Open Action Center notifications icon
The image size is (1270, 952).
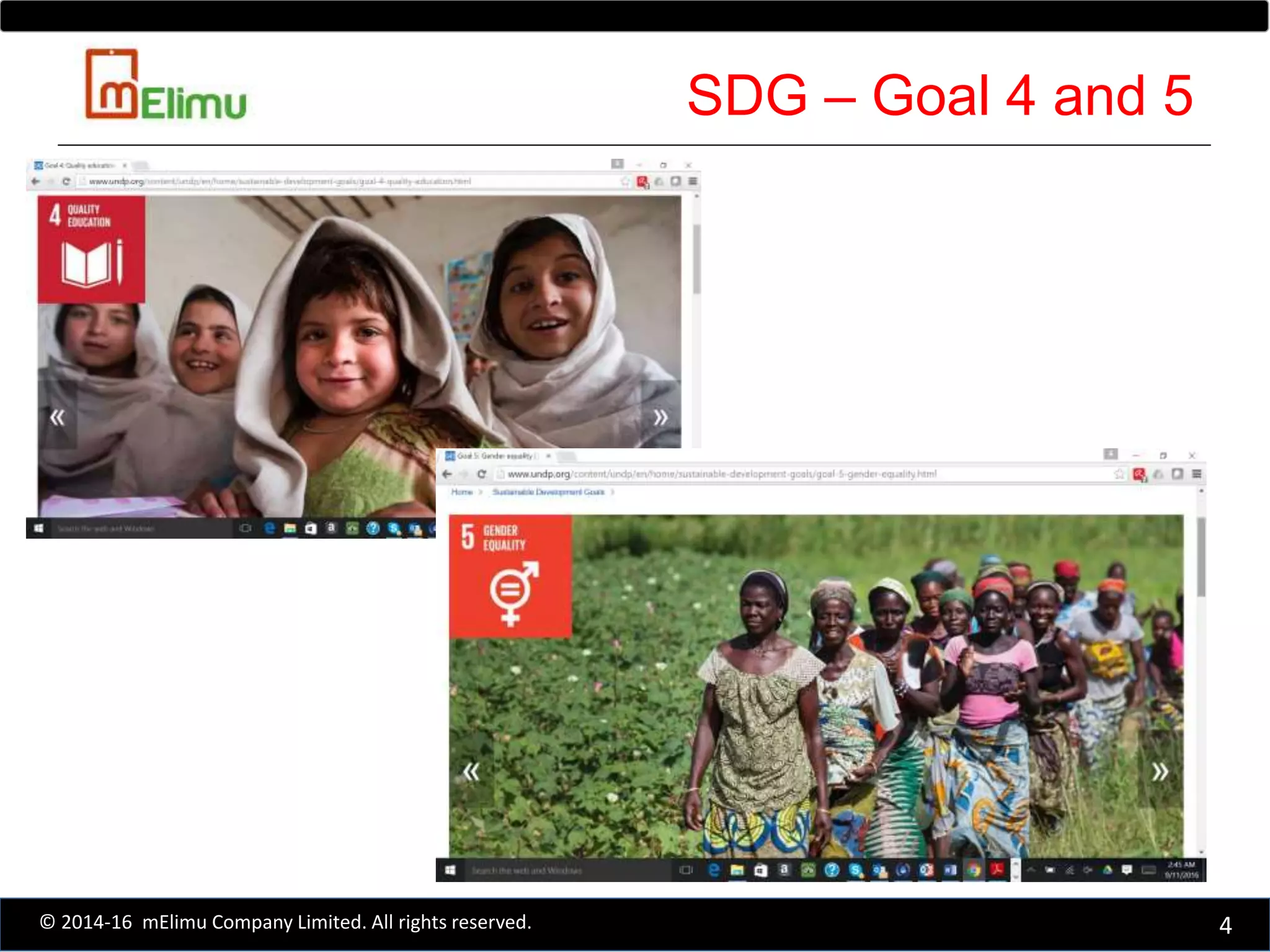(x=1127, y=870)
